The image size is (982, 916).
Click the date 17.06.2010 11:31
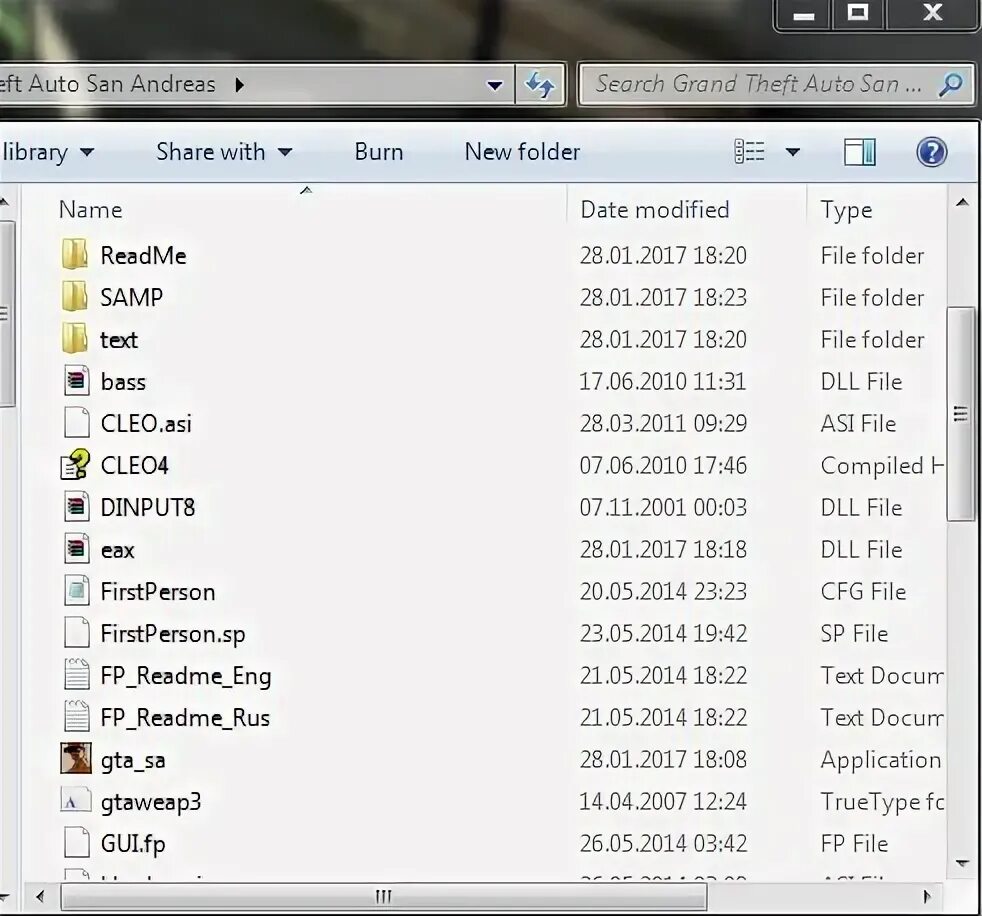point(663,381)
